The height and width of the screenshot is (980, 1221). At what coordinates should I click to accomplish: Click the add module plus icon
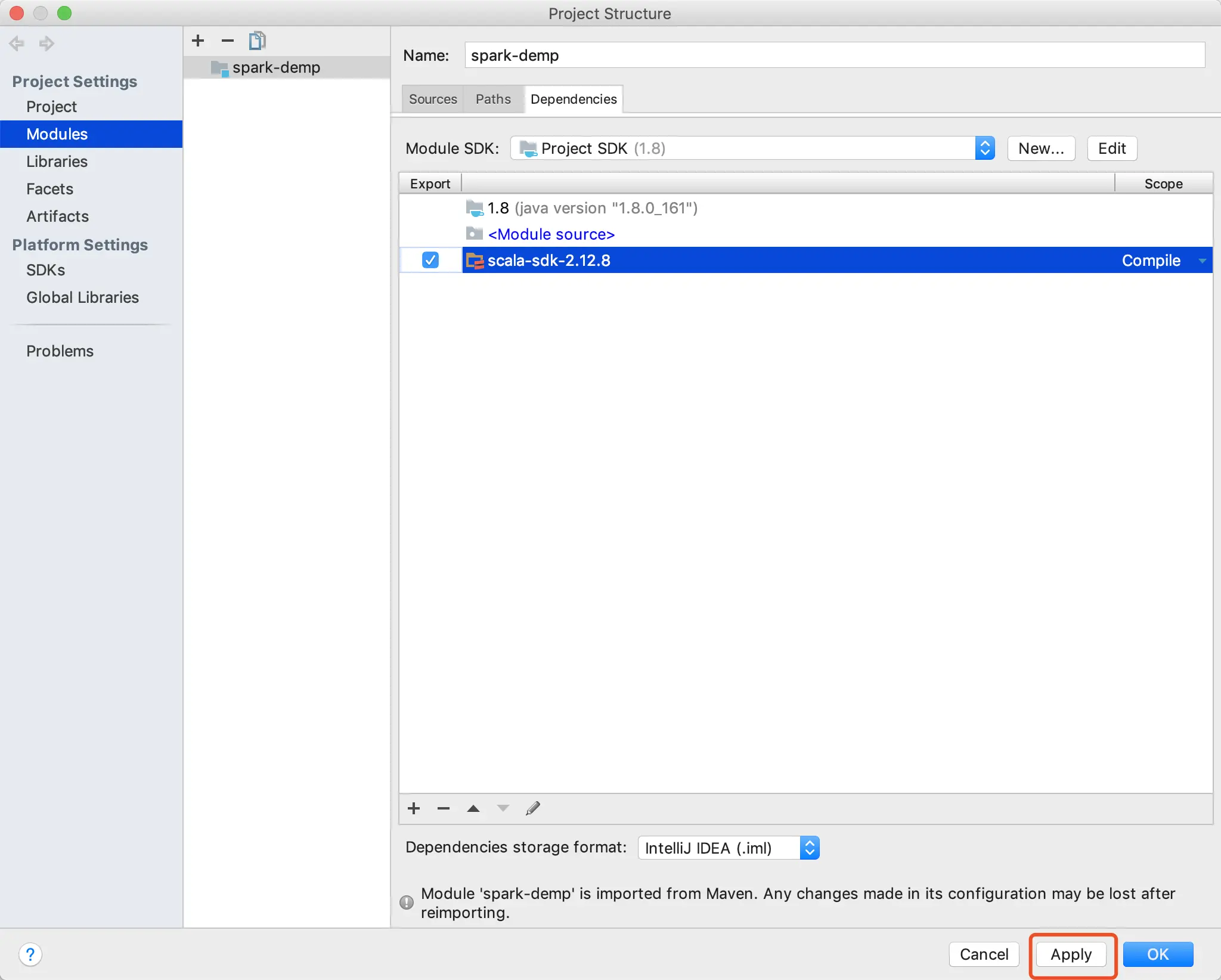(198, 41)
